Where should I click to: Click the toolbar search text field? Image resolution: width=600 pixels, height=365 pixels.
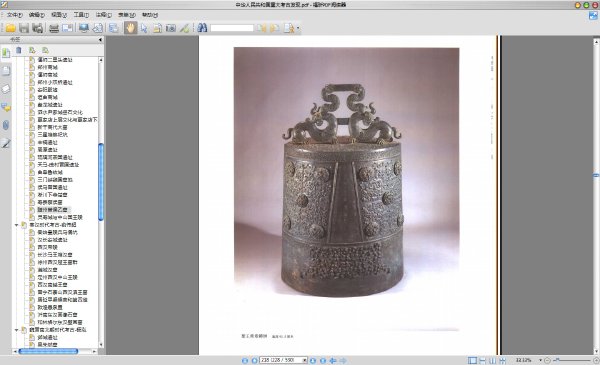click(232, 28)
